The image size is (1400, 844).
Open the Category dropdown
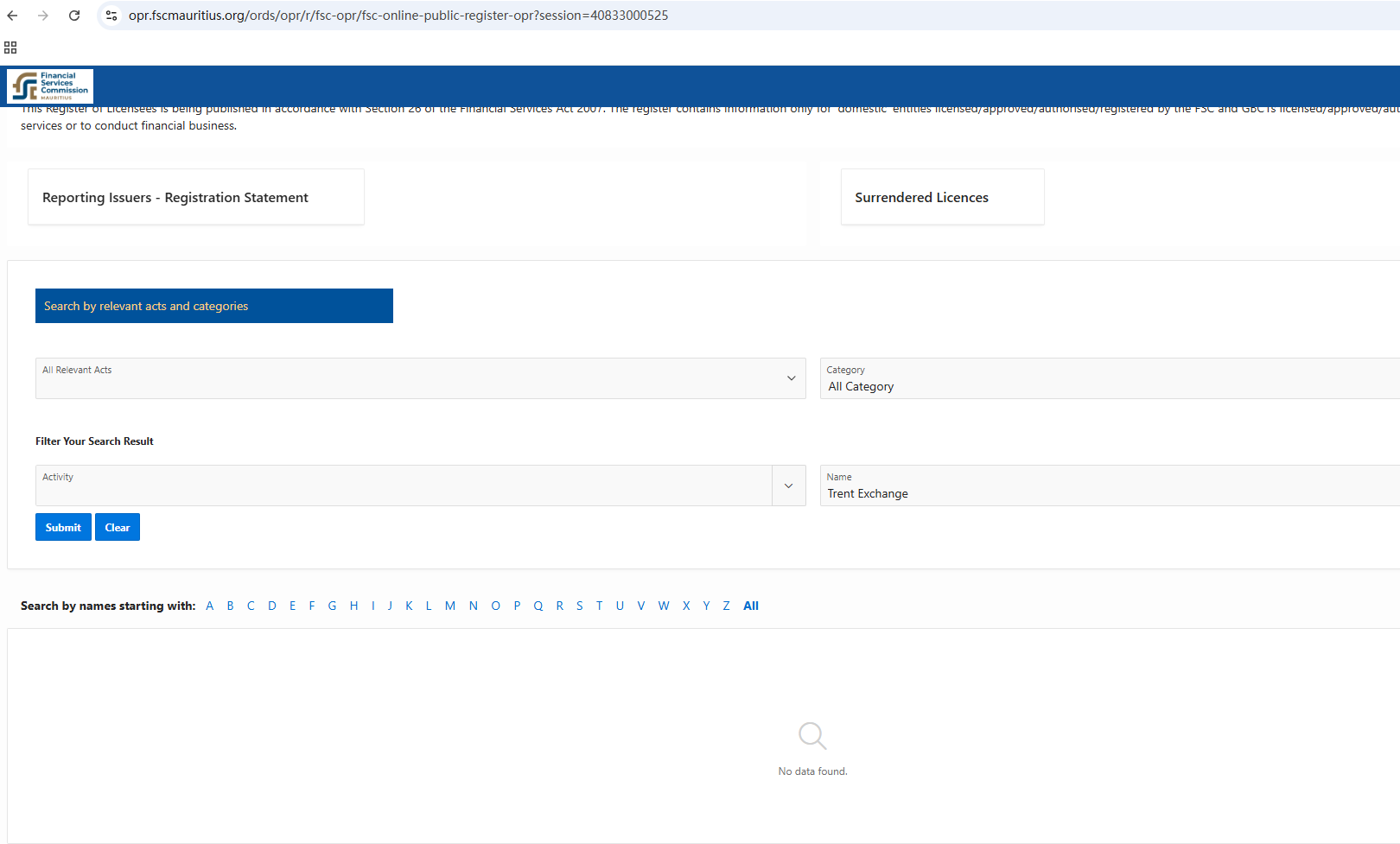1106,378
